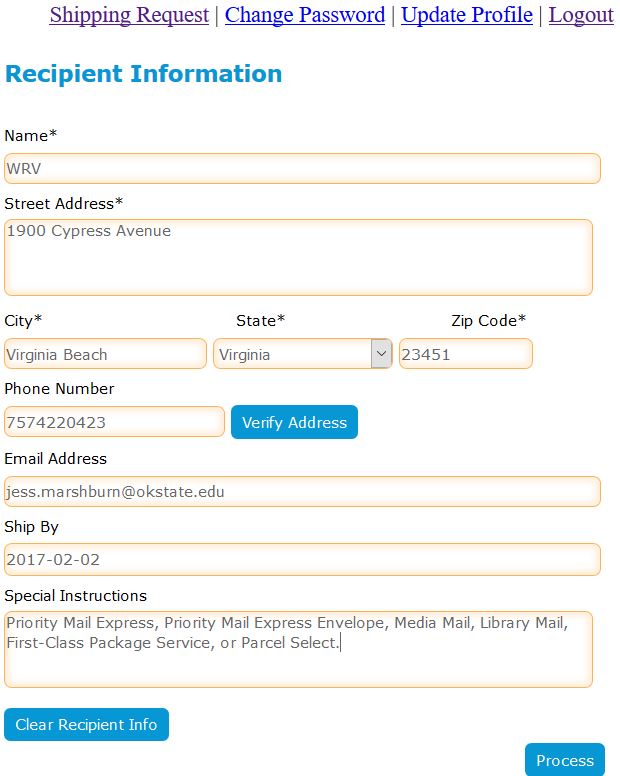Click the Ship By label

click(x=32, y=527)
